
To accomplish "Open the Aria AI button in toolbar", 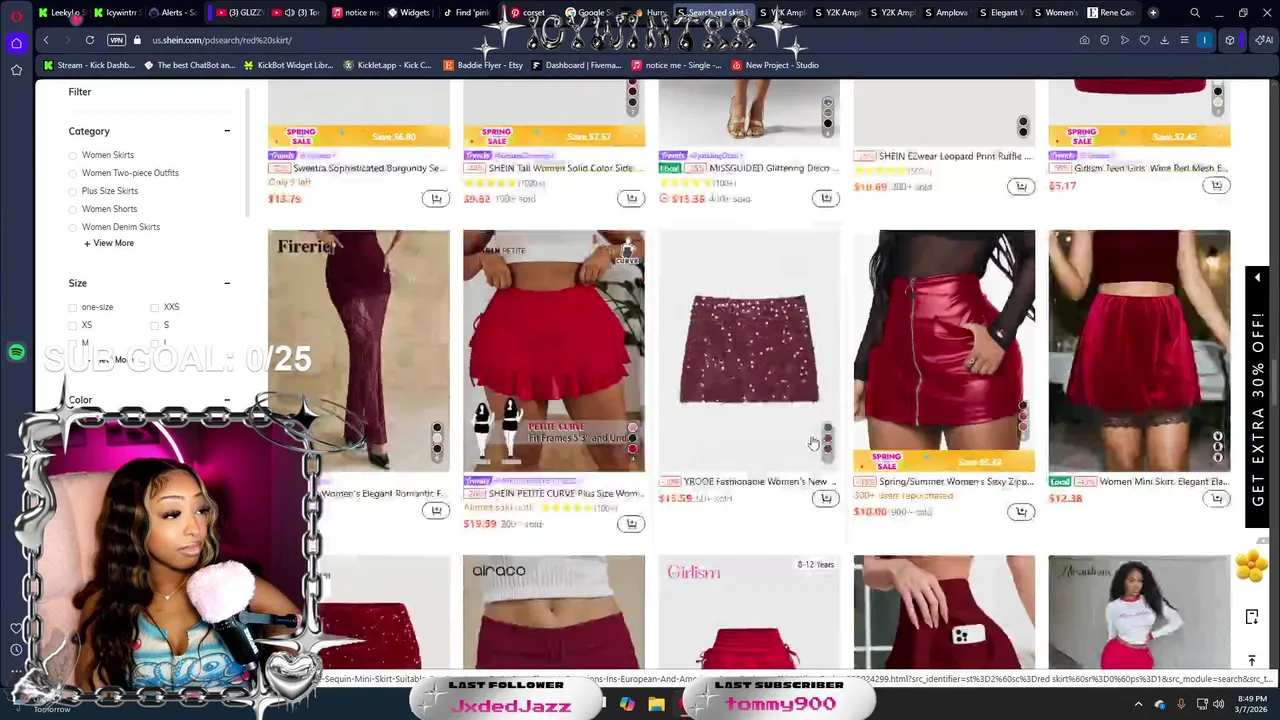I will point(1265,40).
